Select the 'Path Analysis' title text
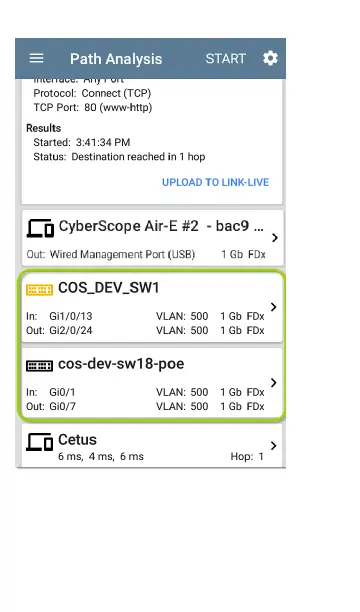Viewport: 360px width, 612px height. pos(116,59)
